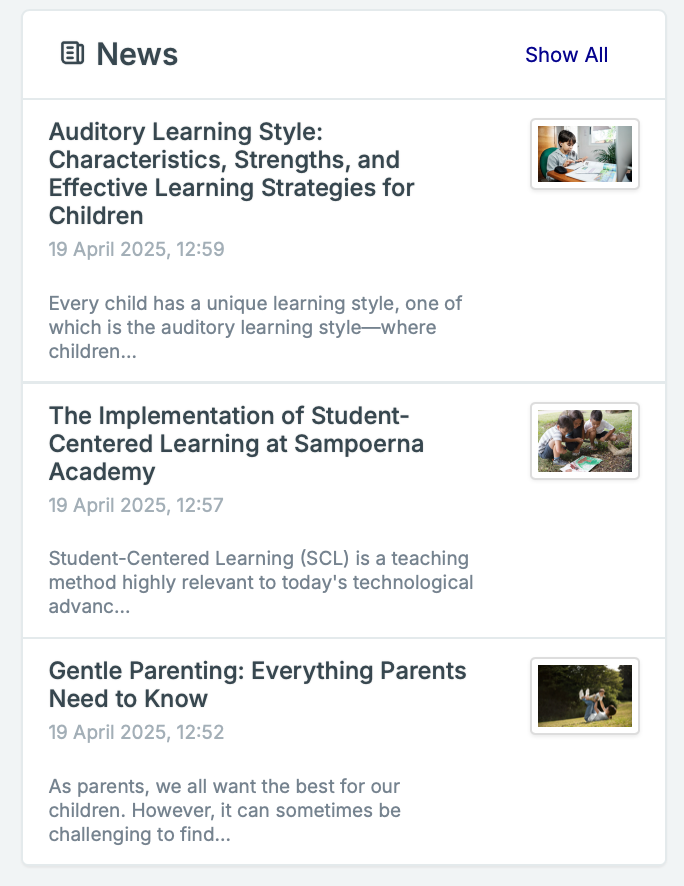
Task: Click the word 'Children' ending the first headline
Action: click(96, 216)
